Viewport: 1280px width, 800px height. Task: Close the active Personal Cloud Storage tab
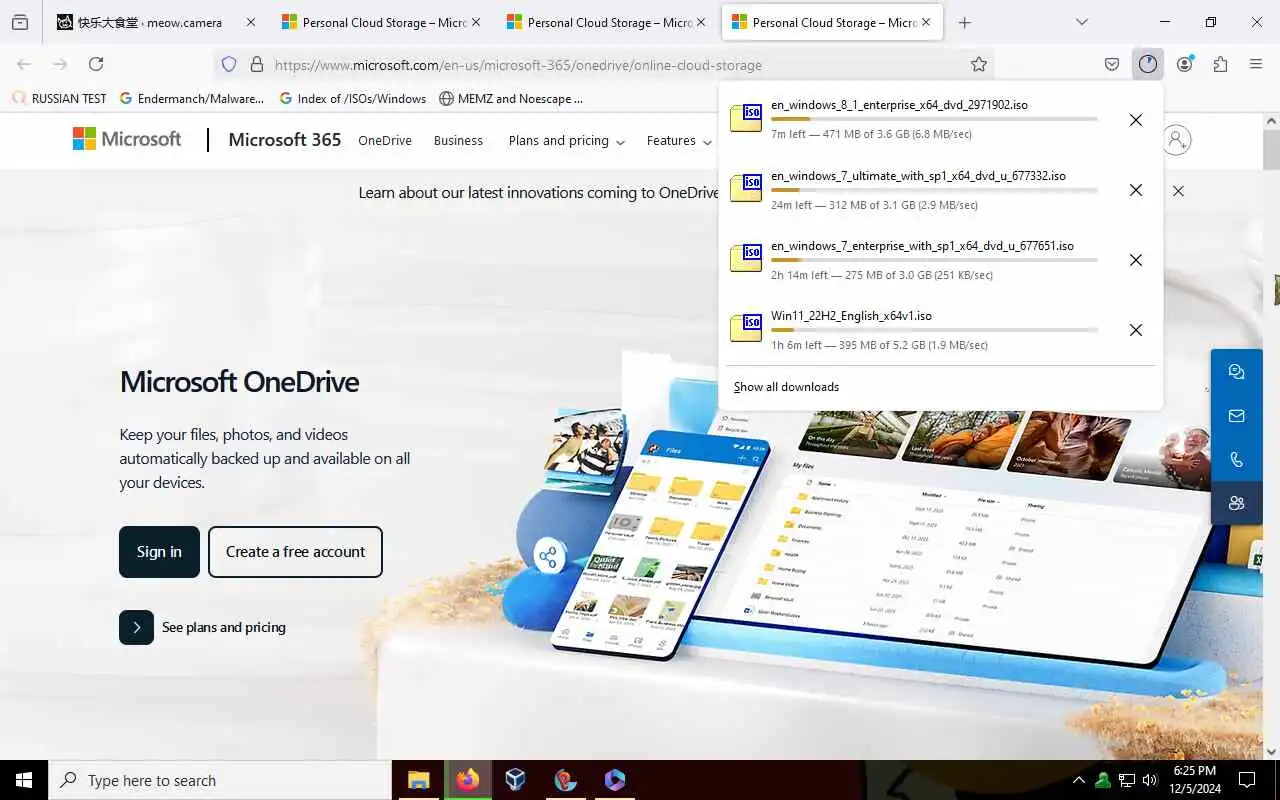click(x=925, y=22)
